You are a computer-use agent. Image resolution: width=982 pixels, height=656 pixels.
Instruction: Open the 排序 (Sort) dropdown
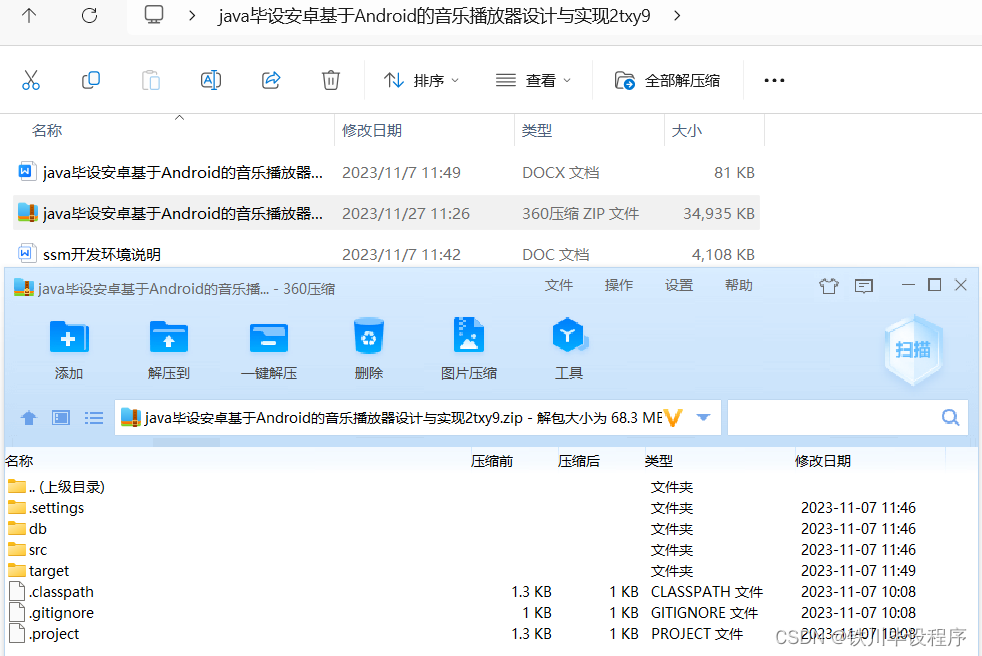click(422, 81)
